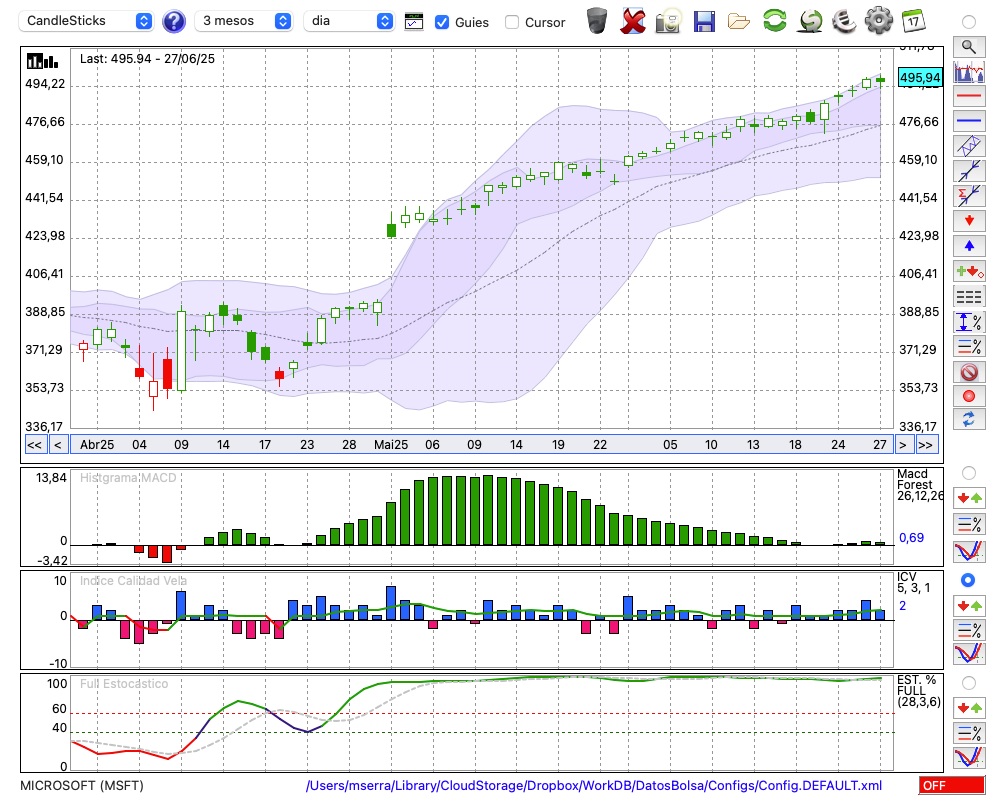Click the 495,94 price label
This screenshot has height=800, width=1000.
tap(920, 77)
